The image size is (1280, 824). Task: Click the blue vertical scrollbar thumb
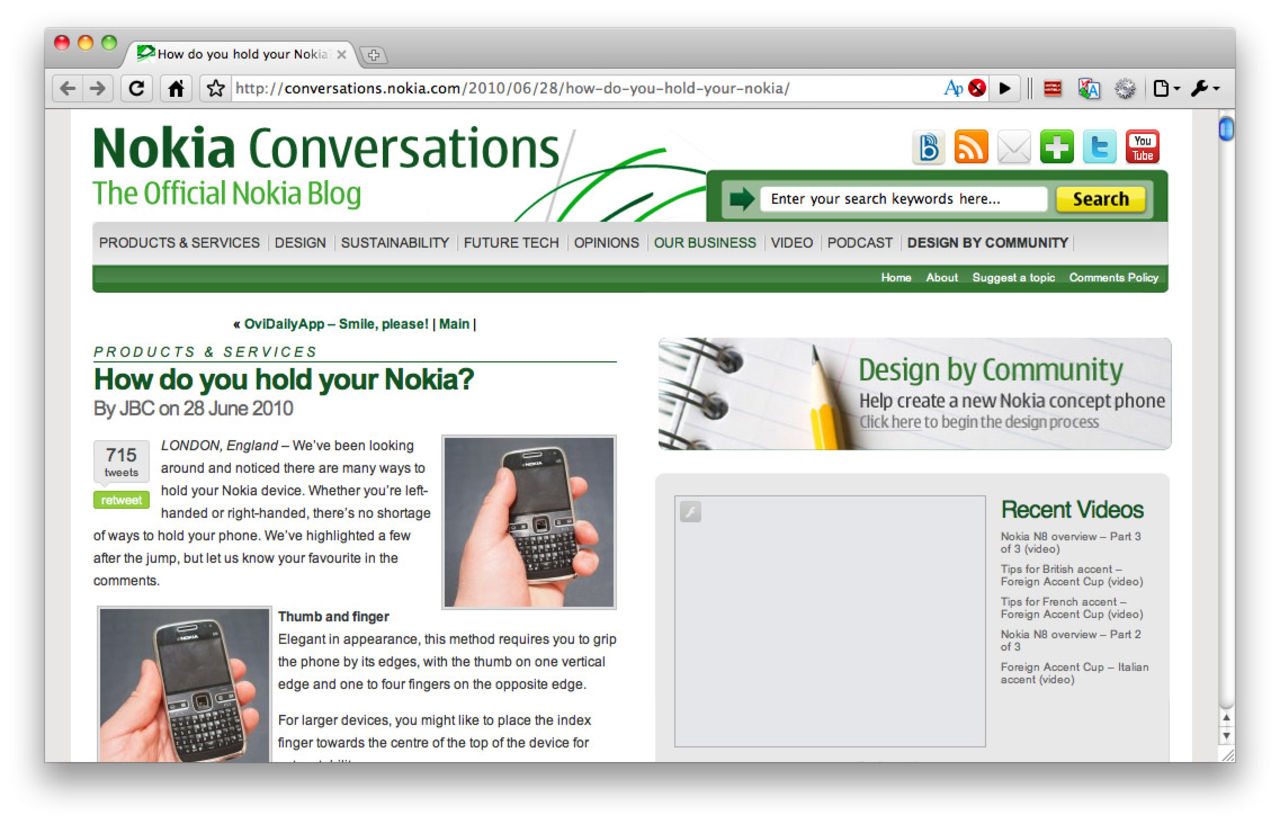[1226, 129]
